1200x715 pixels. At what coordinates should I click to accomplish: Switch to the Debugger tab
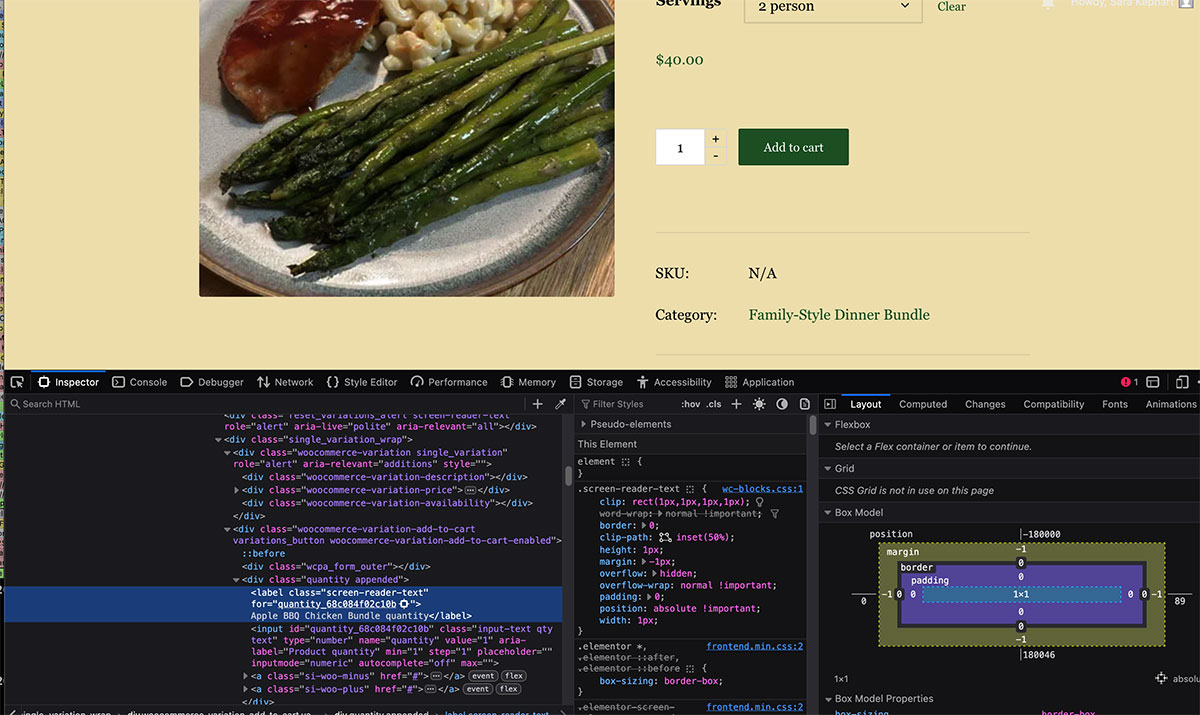(x=211, y=382)
